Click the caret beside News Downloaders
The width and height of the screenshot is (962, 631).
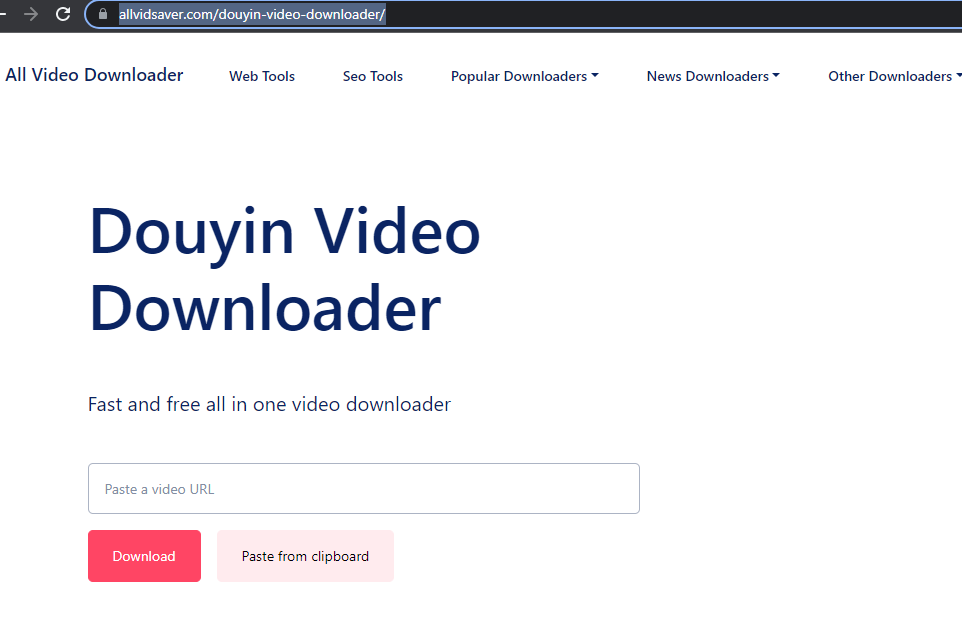pos(776,75)
